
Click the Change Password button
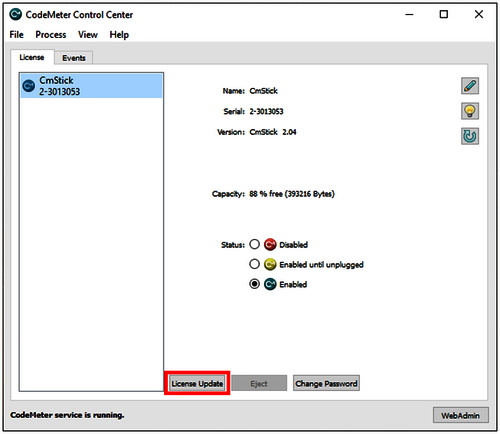click(326, 383)
